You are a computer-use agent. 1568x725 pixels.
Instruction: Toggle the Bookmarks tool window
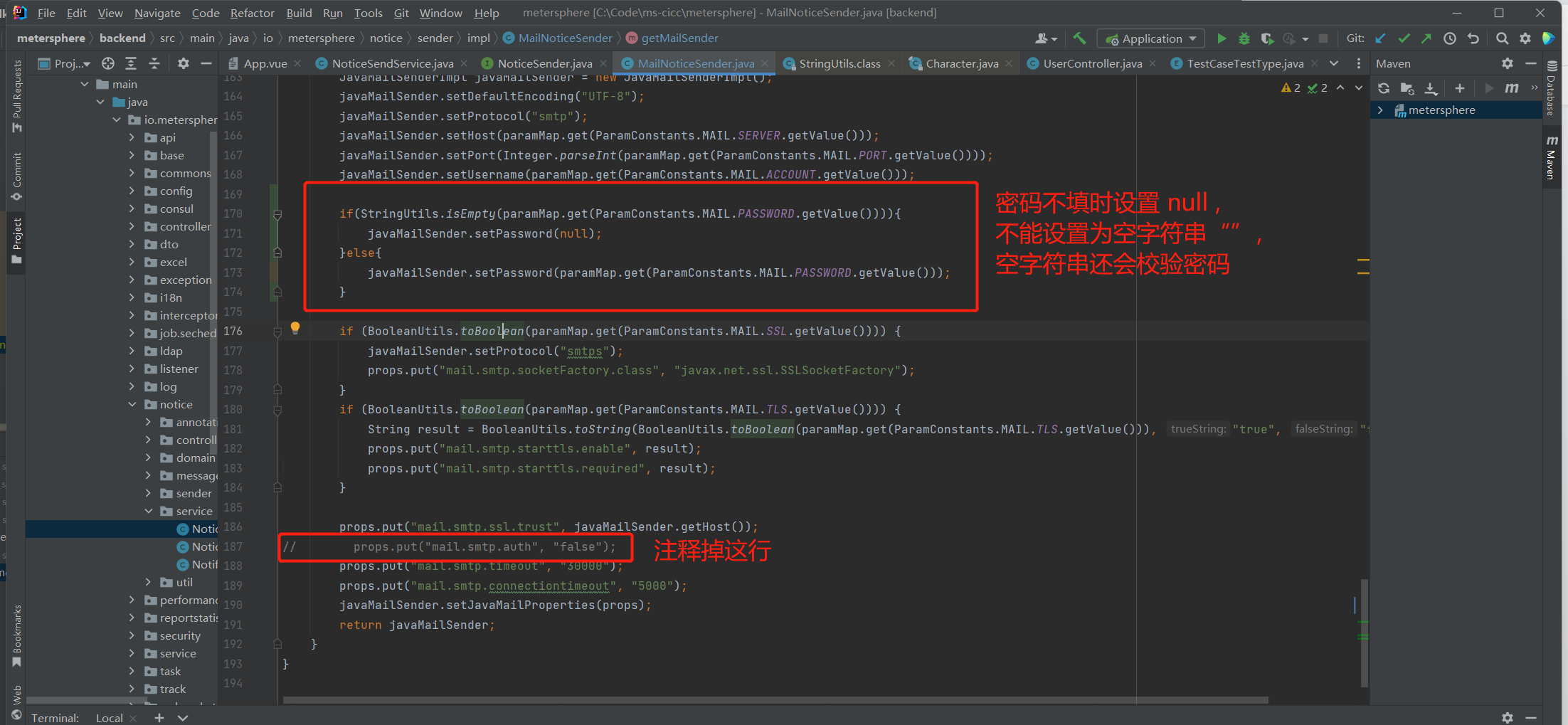17,635
